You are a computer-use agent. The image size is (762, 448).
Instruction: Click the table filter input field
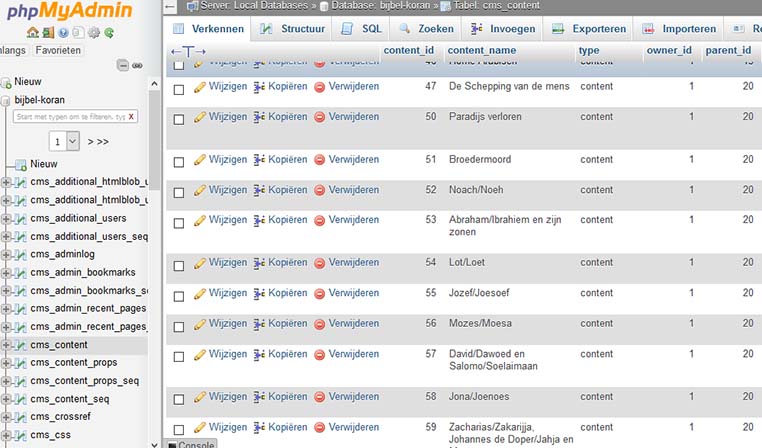68,117
